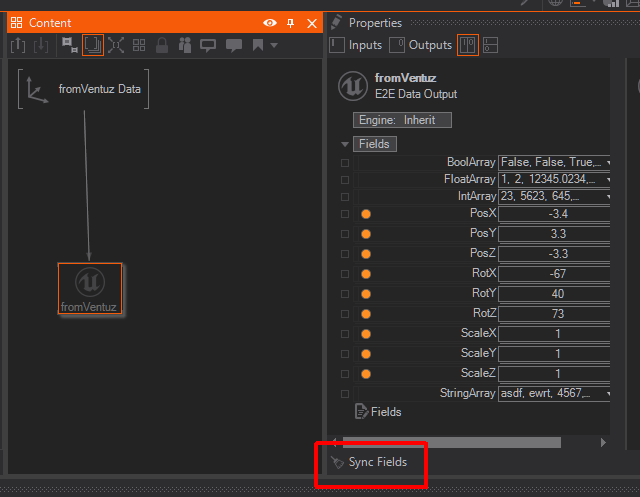The image size is (640, 497).
Task: Click the side-by-side properties layout icon
Action: (467, 45)
